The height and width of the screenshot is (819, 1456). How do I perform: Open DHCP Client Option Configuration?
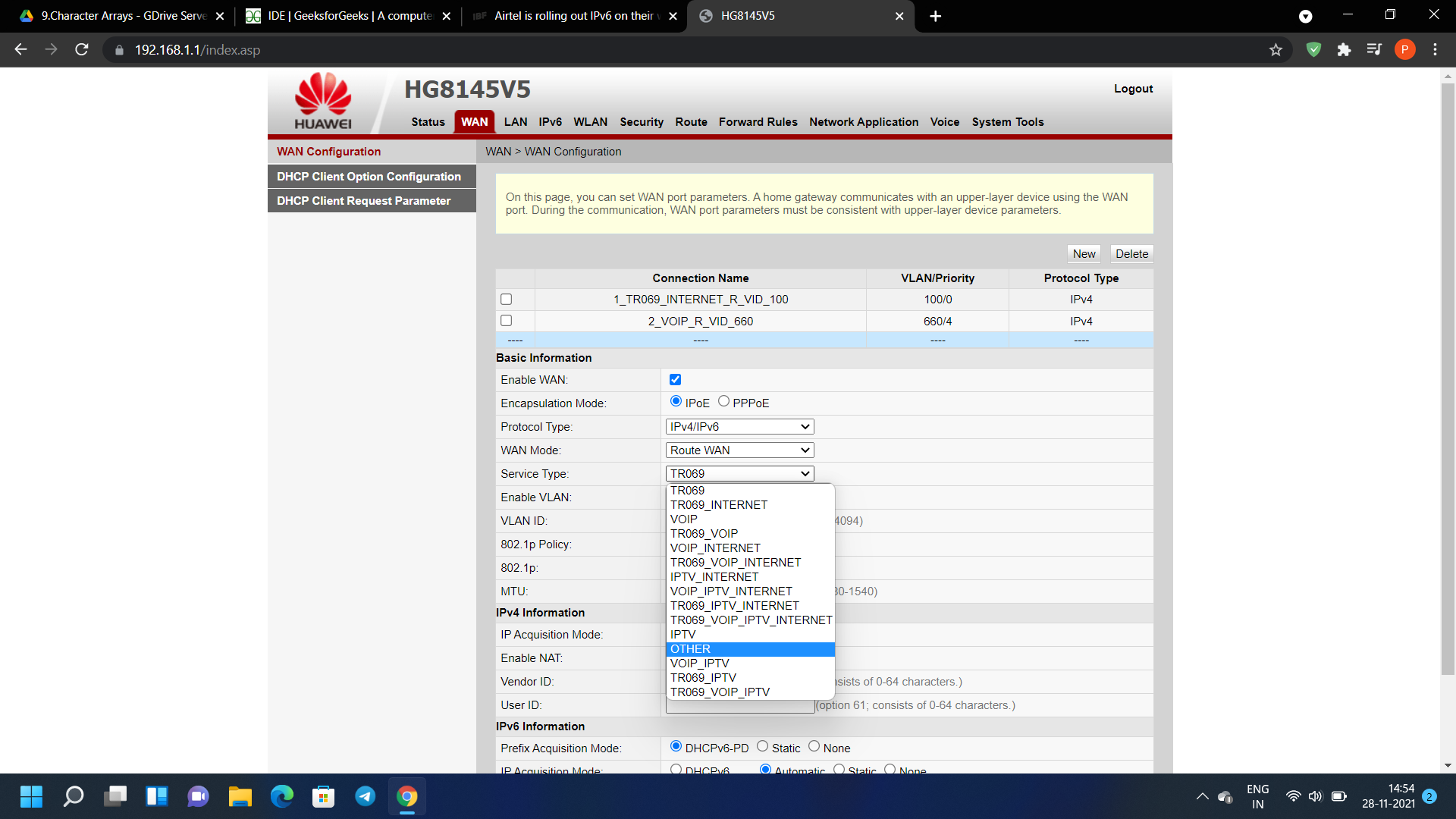(372, 177)
